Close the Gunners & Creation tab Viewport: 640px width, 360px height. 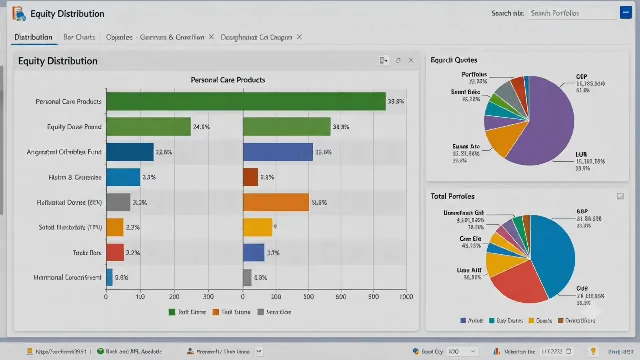click(211, 37)
